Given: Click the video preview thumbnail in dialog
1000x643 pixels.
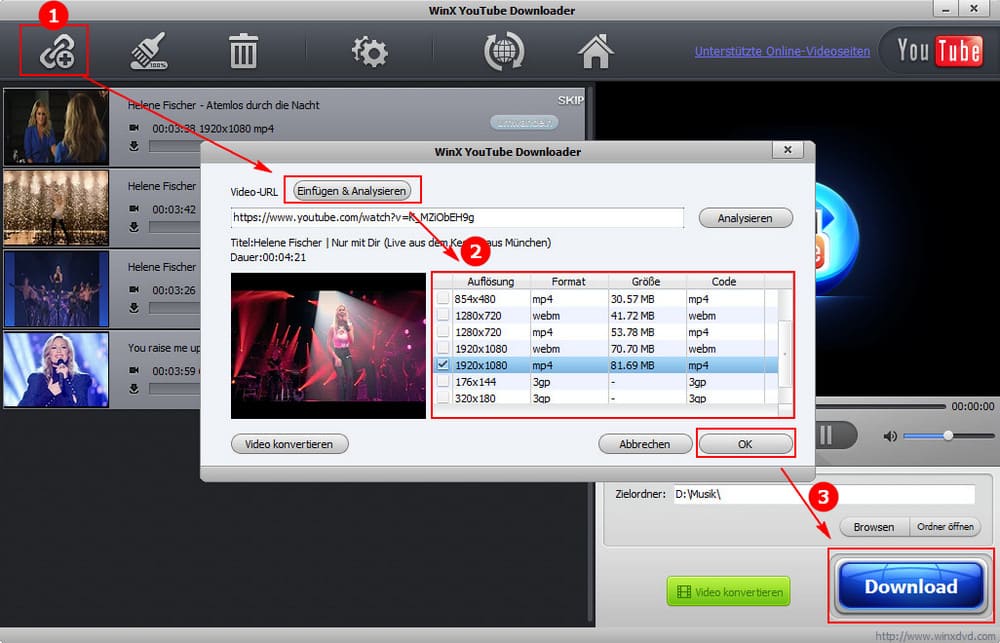Looking at the screenshot, I should [x=328, y=346].
